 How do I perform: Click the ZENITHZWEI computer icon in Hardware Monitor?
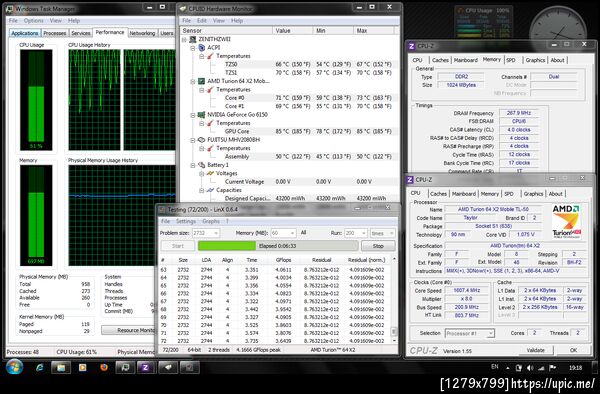tap(192, 39)
